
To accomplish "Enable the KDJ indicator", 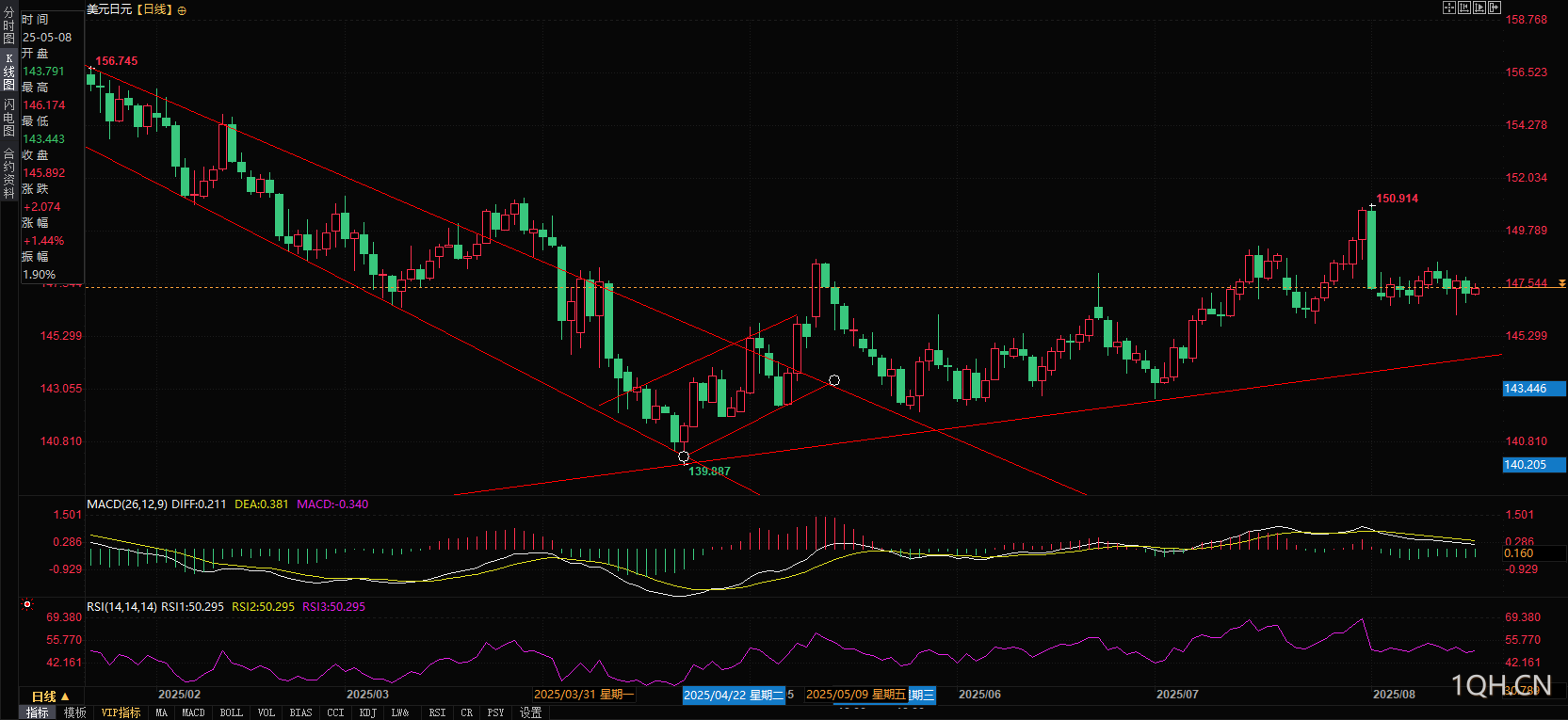I will (367, 712).
